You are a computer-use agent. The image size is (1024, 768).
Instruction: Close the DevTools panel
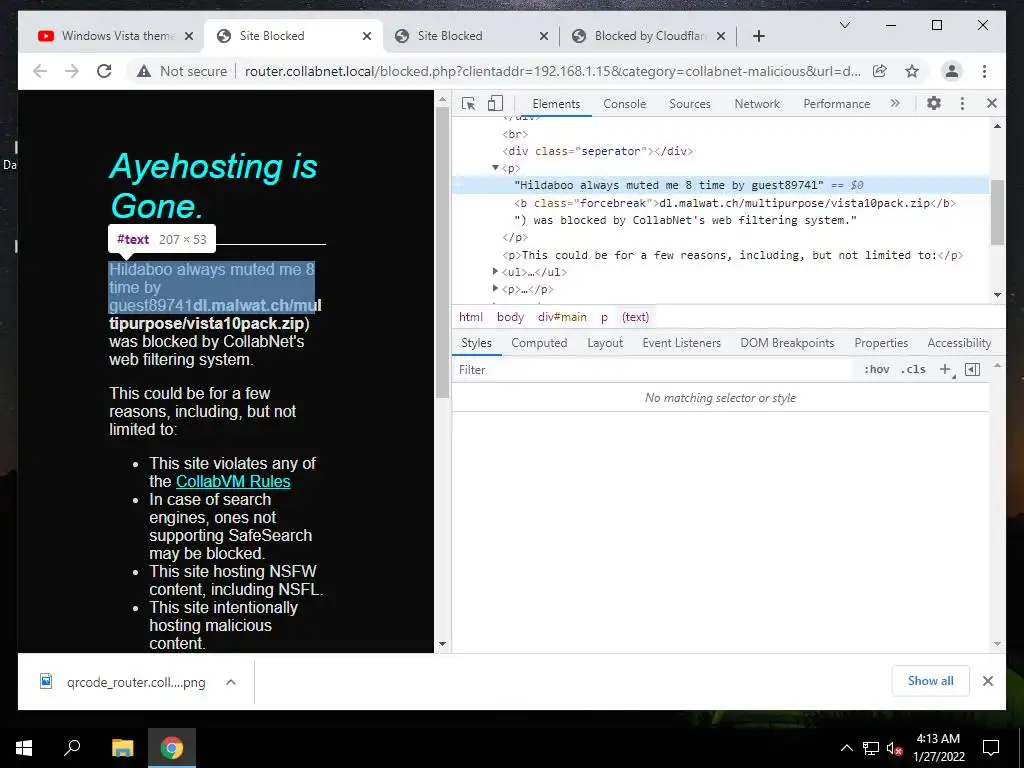pos(991,103)
